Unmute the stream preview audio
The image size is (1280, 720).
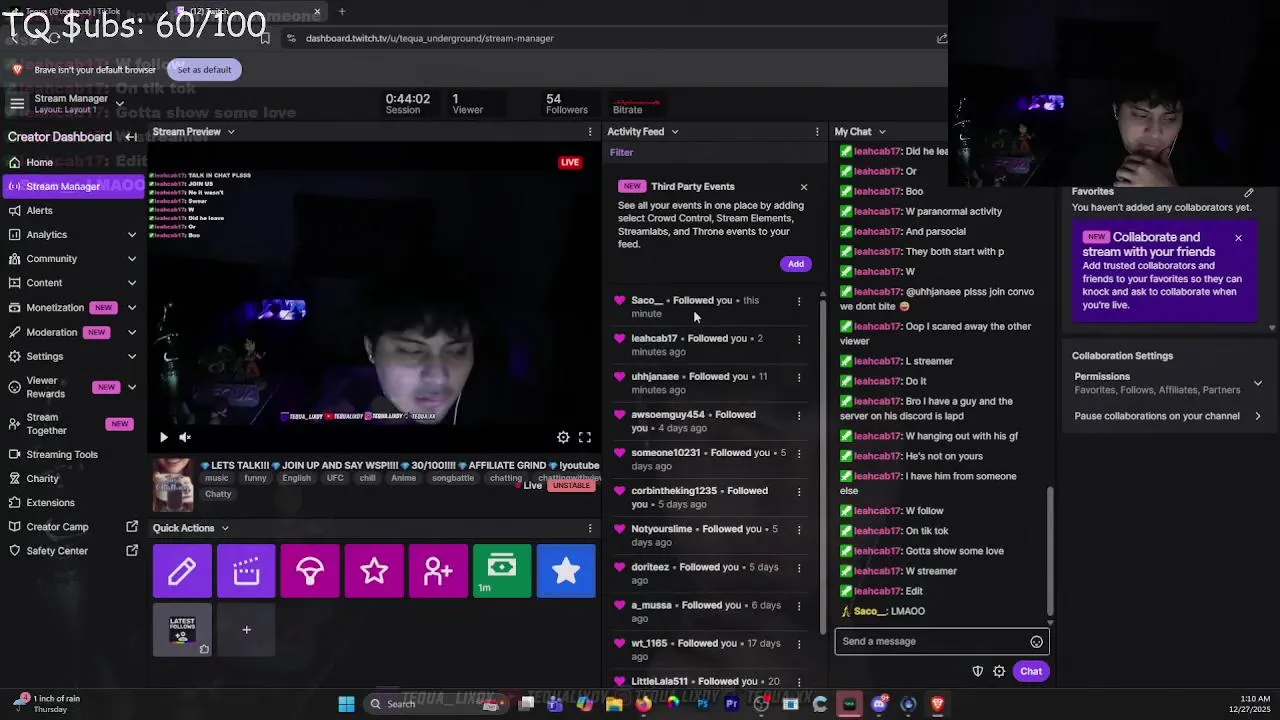[x=185, y=437]
